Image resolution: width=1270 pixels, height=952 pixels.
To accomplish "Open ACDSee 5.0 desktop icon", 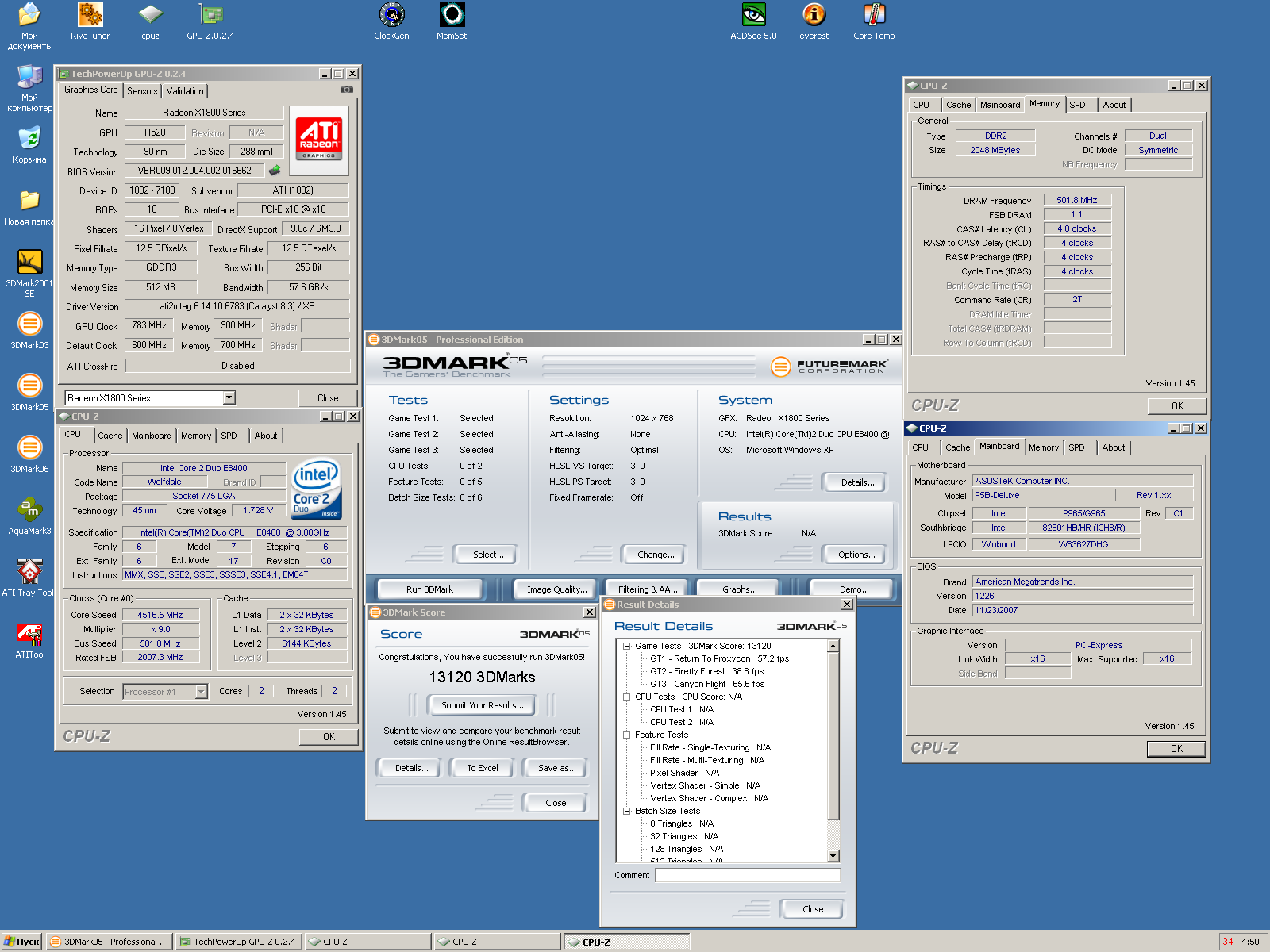I will click(753, 21).
